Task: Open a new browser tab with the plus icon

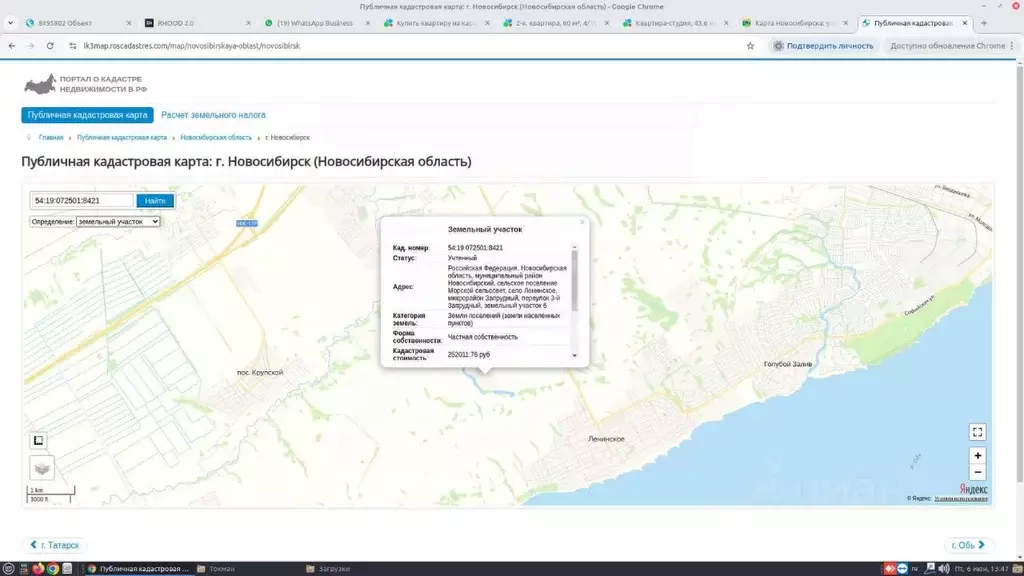Action: 984,23
